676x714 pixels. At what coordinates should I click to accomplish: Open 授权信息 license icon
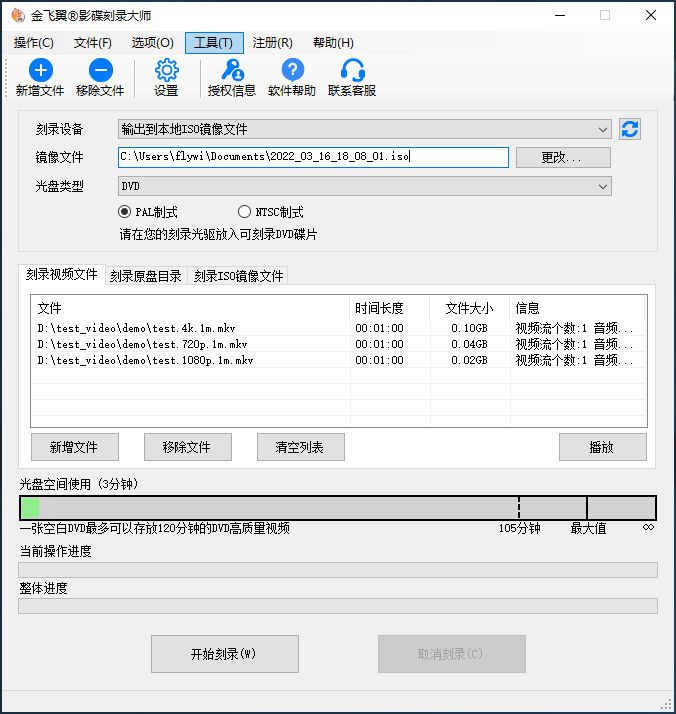pos(231,70)
